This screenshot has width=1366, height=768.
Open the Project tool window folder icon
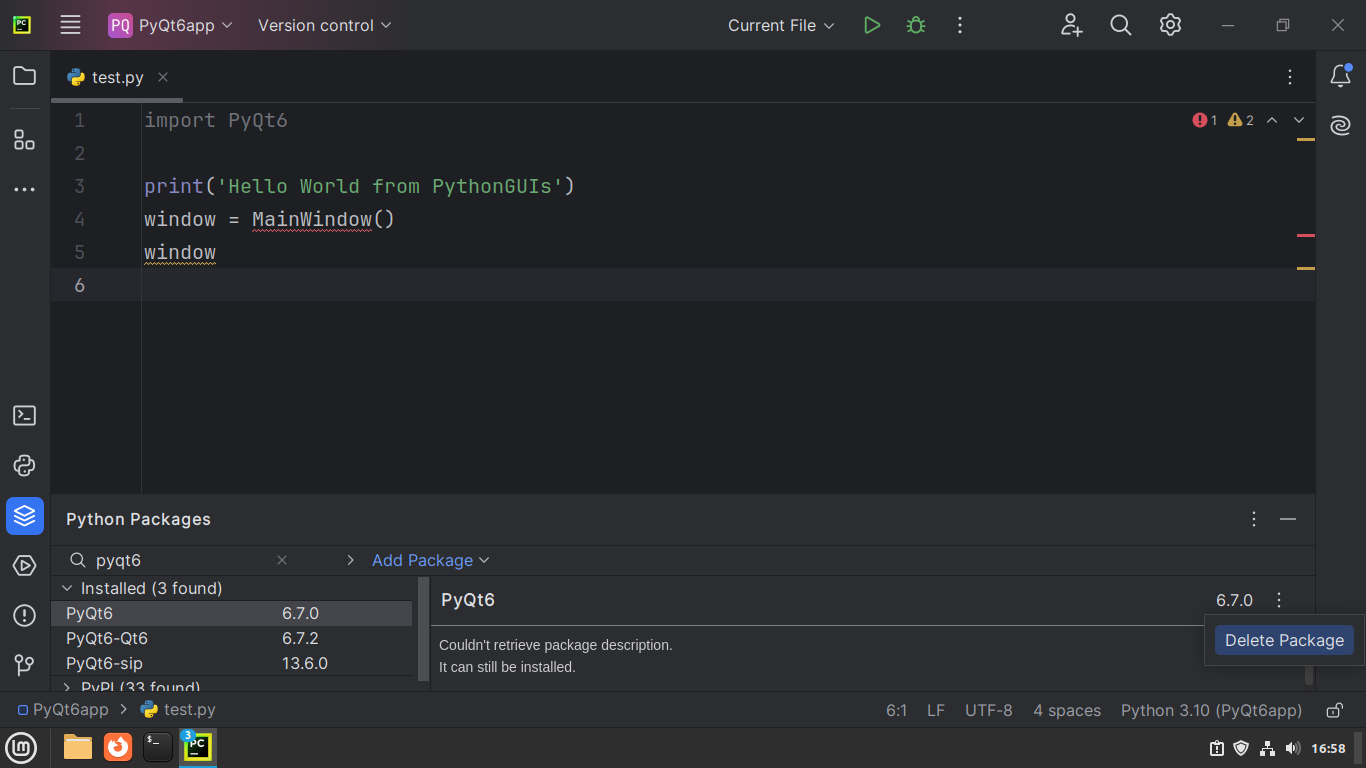click(25, 76)
